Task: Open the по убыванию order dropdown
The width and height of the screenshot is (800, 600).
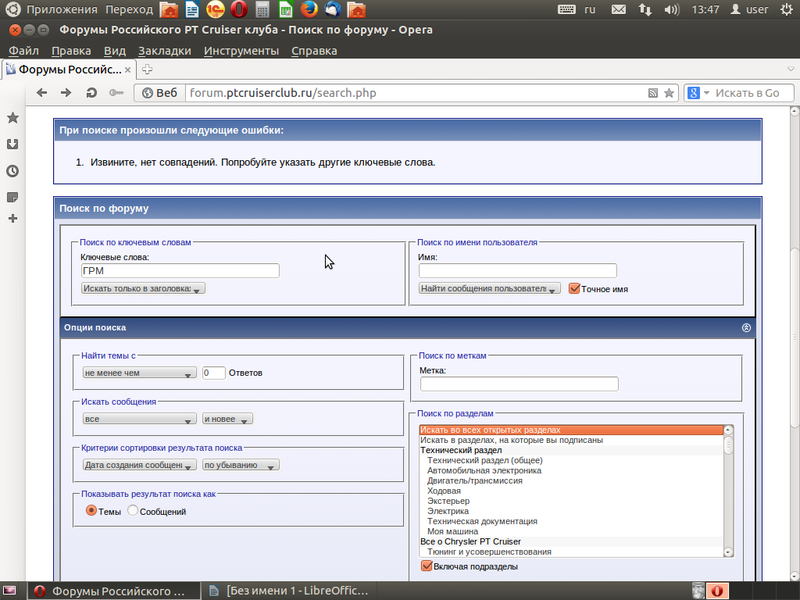Action: tap(241, 465)
